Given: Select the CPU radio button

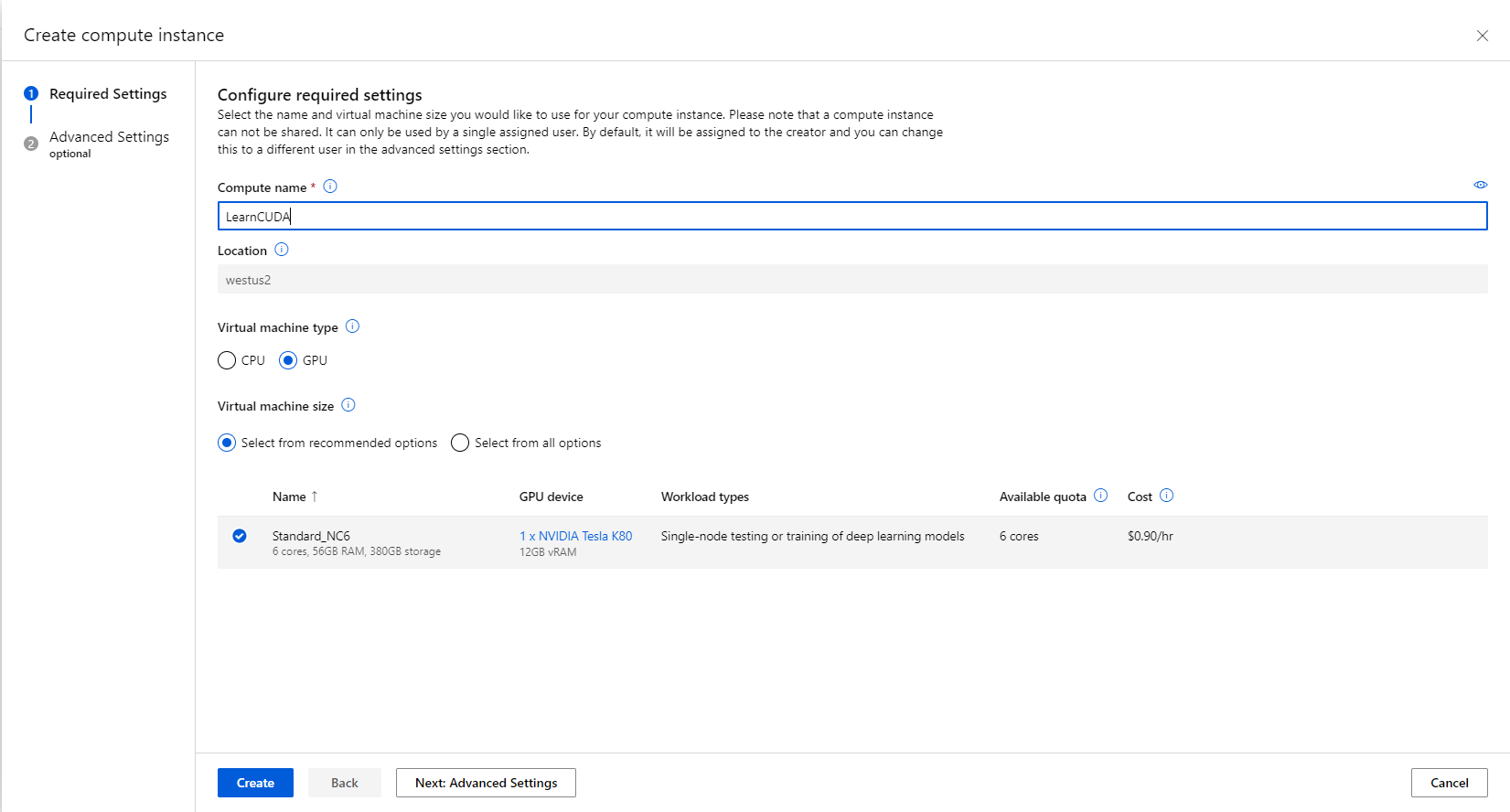Looking at the screenshot, I should (x=227, y=360).
